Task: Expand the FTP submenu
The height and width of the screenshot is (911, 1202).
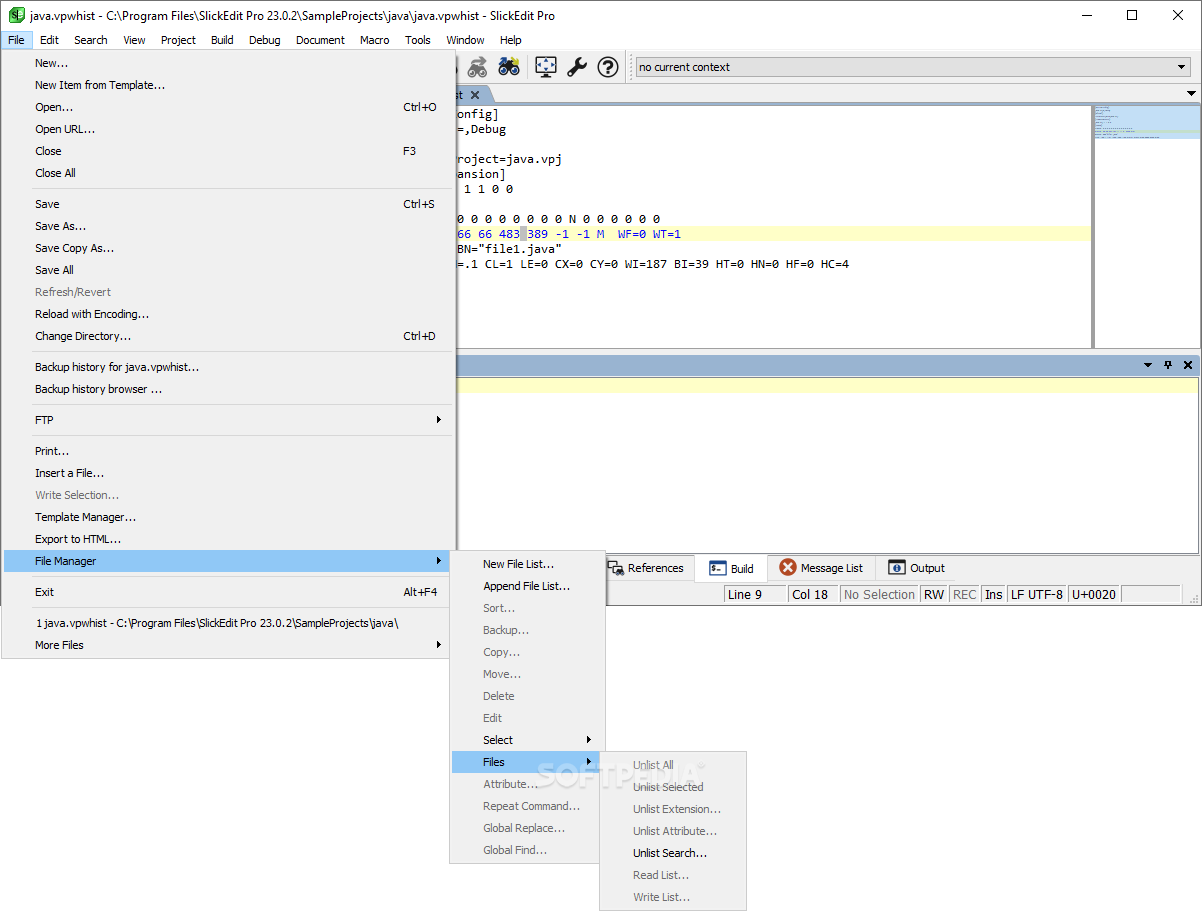Action: pyautogui.click(x=229, y=420)
